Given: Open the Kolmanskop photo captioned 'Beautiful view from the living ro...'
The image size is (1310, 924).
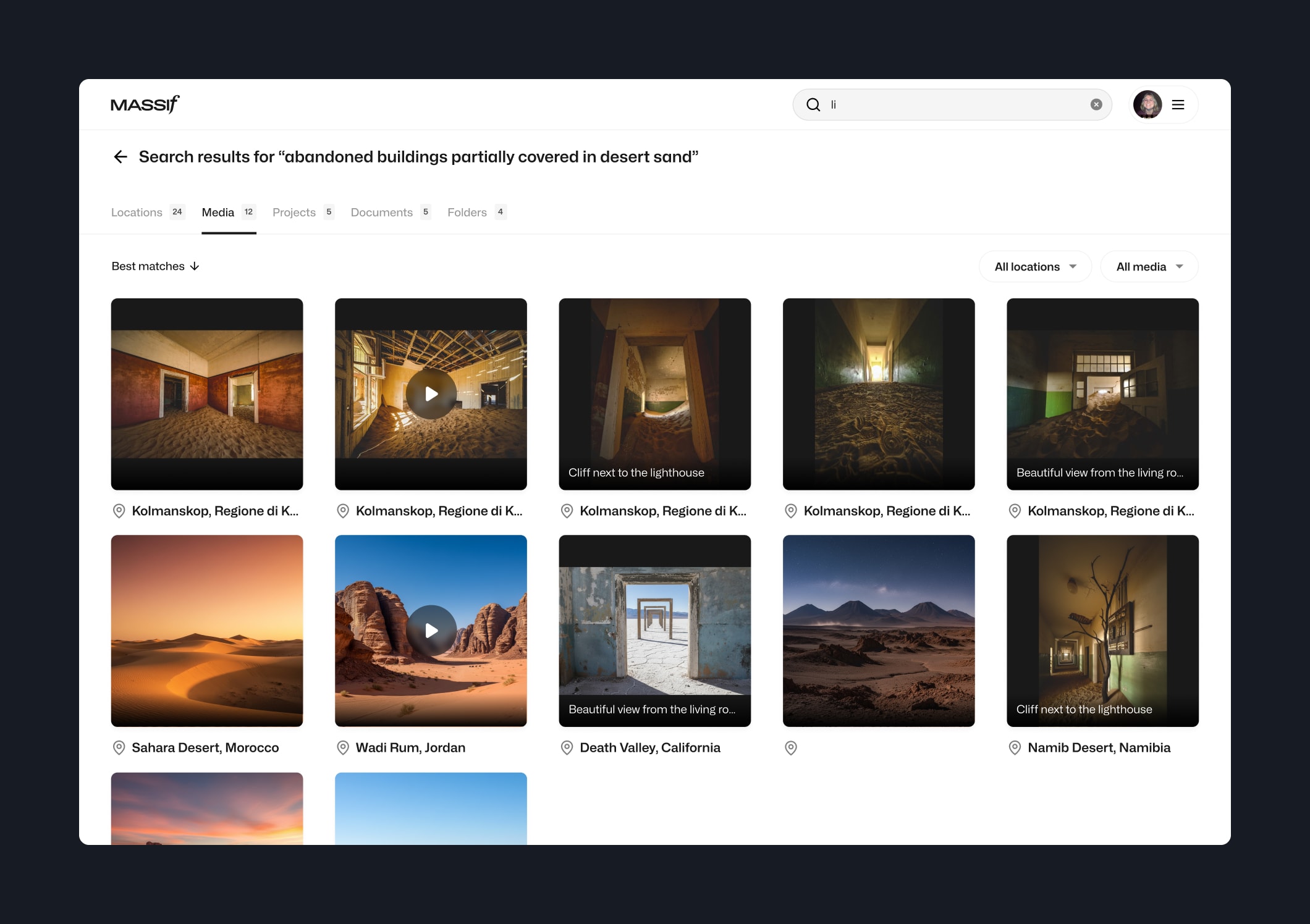Looking at the screenshot, I should pos(1103,394).
